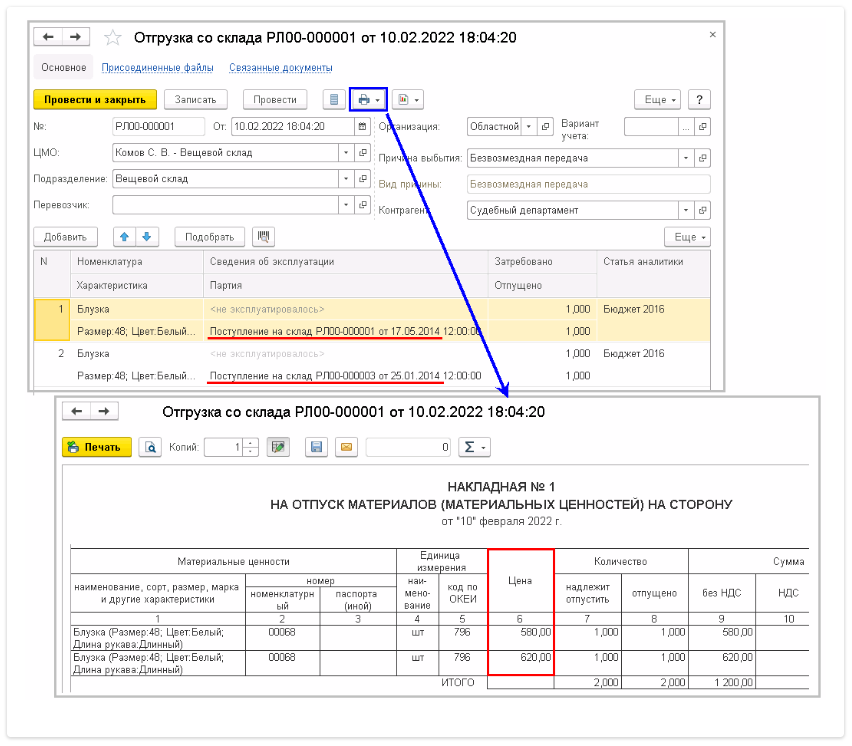Click into the Перевозчик input field

[x=224, y=205]
